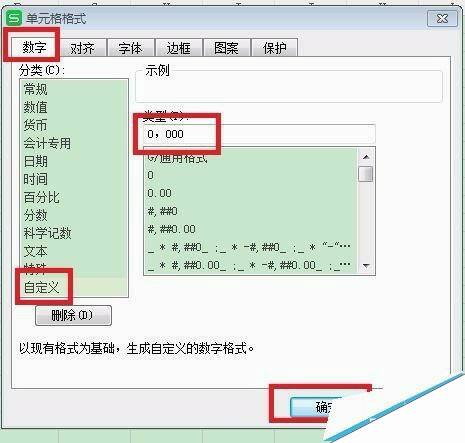Open the 保护 tab
Screen dimensions: 465x443
(x=274, y=48)
